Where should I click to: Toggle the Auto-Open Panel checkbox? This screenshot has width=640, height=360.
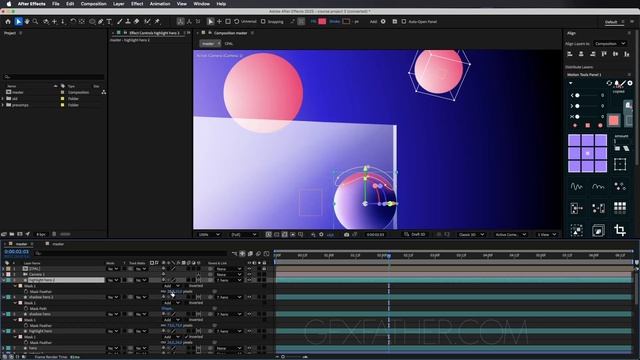click(x=404, y=22)
